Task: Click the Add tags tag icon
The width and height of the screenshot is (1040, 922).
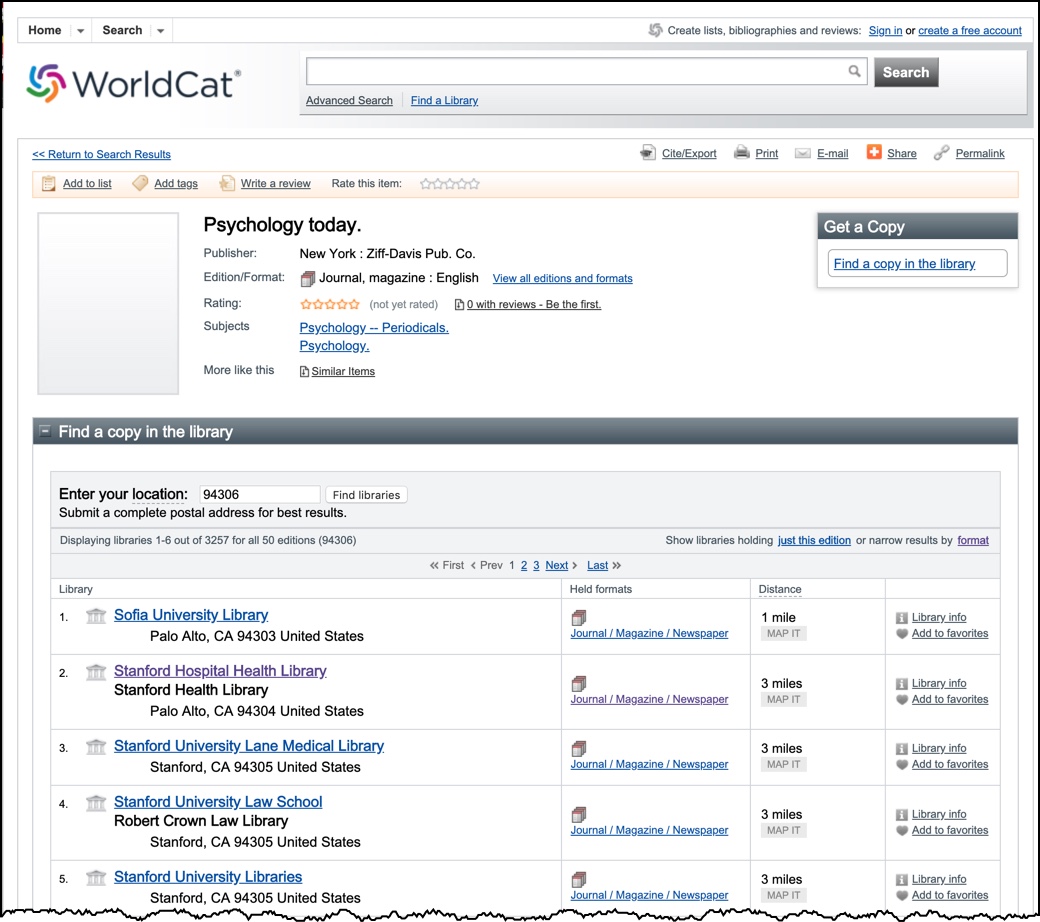Action: point(140,183)
